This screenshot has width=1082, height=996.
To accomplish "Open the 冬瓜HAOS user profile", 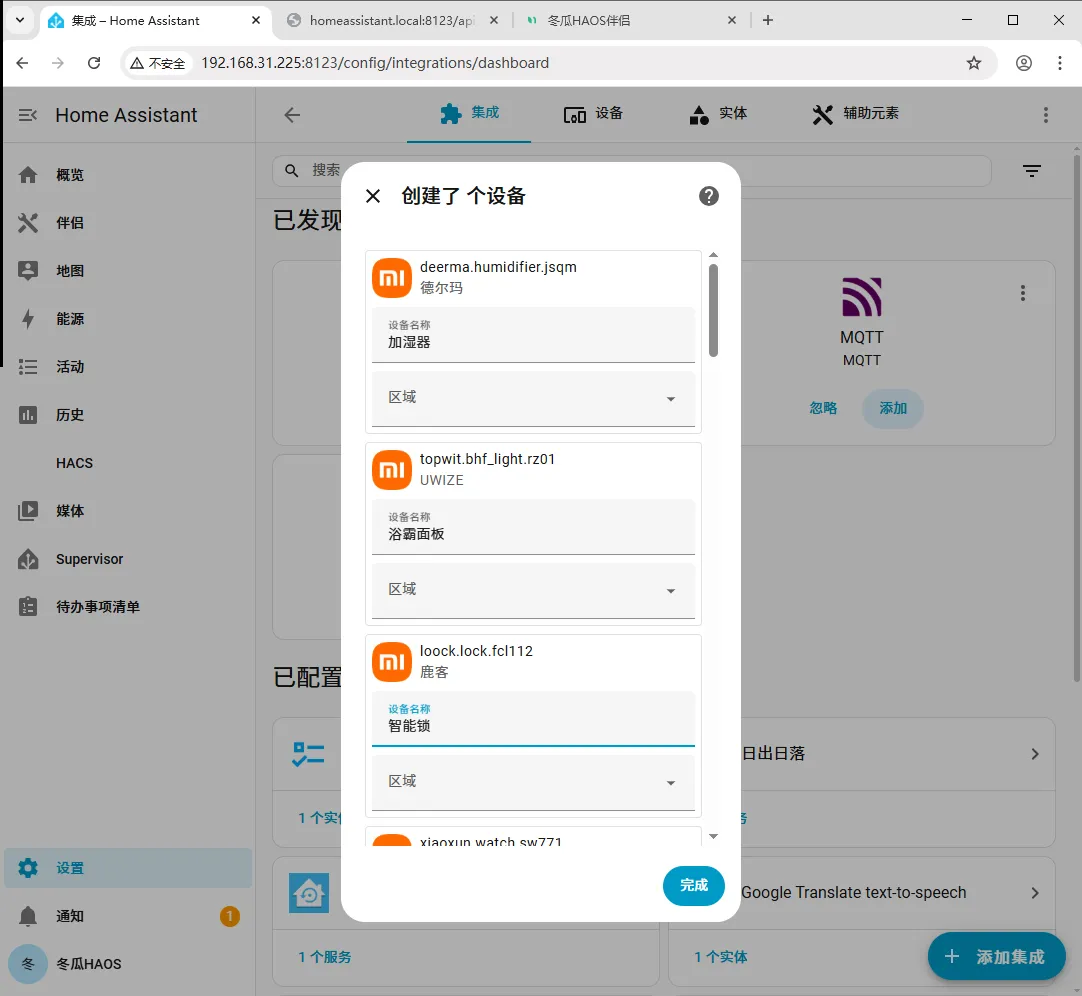I will coord(128,964).
